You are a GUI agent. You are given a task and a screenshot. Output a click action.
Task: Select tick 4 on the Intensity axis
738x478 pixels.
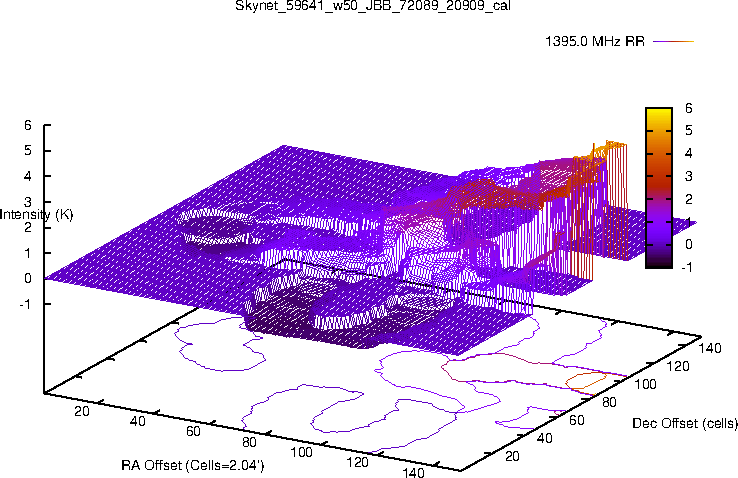tap(28, 176)
